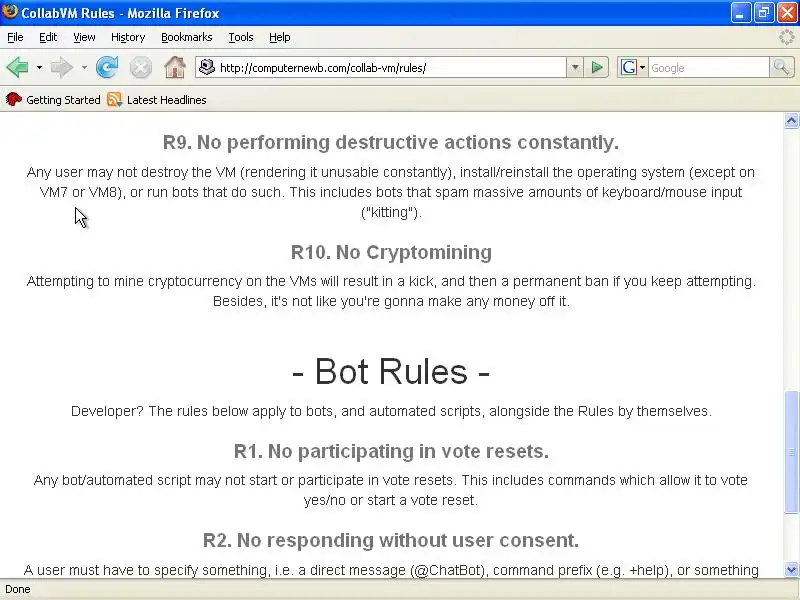Click the 'Developer? The rules below' sentence
The height and width of the screenshot is (600, 800).
point(391,411)
